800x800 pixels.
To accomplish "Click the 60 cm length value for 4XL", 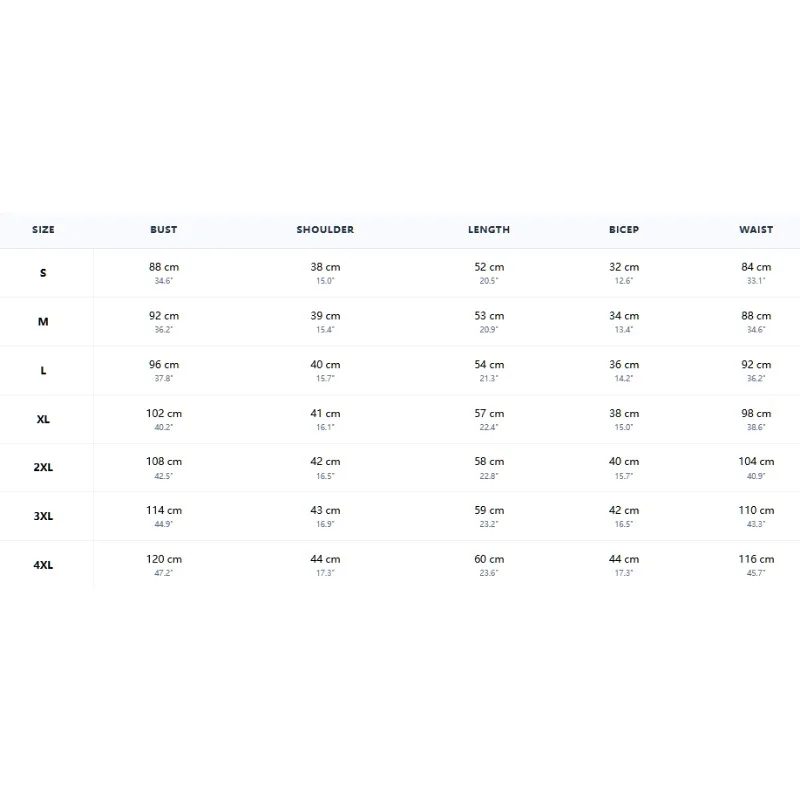I will tap(489, 559).
